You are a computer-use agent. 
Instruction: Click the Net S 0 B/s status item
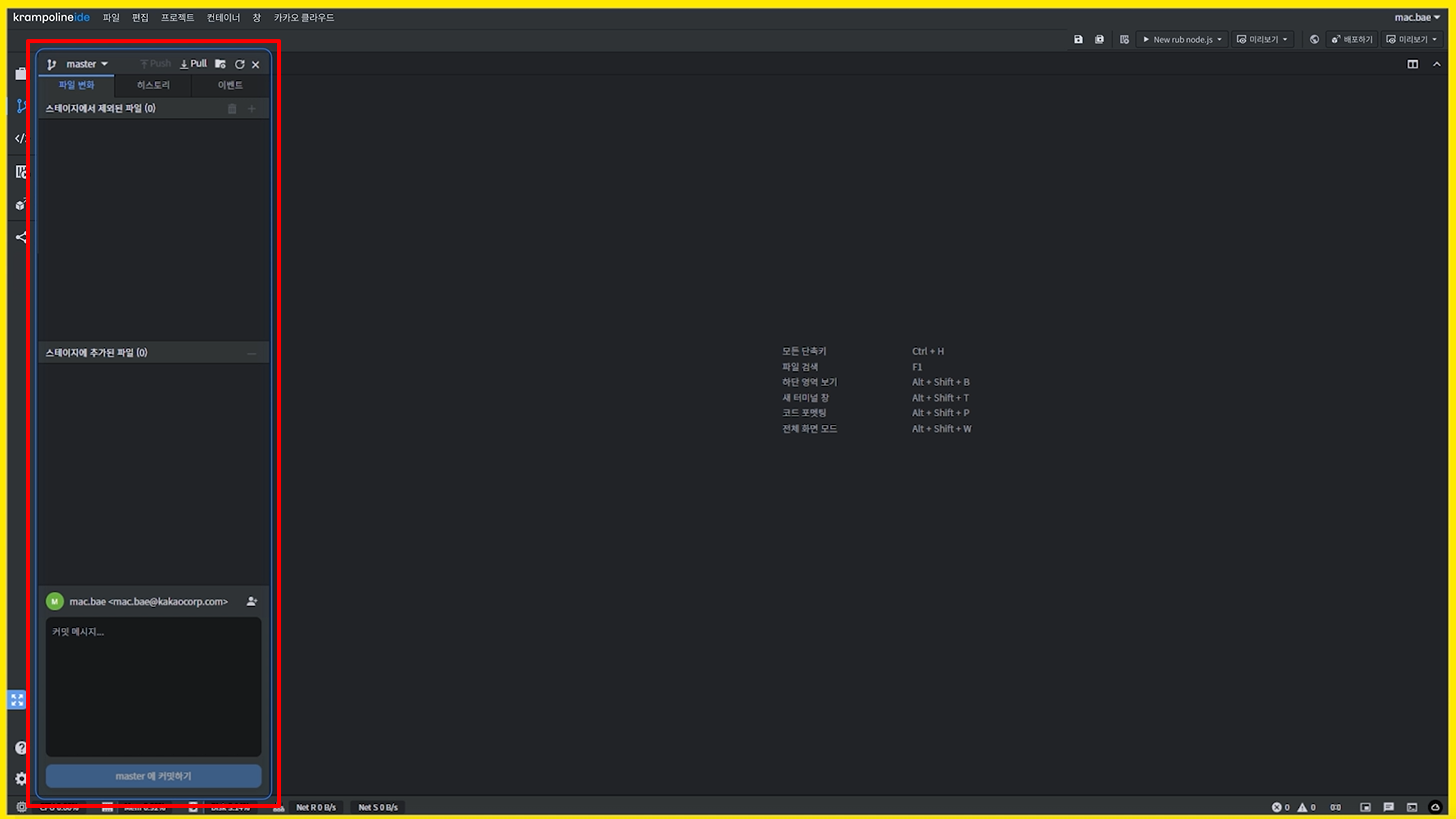(x=378, y=807)
